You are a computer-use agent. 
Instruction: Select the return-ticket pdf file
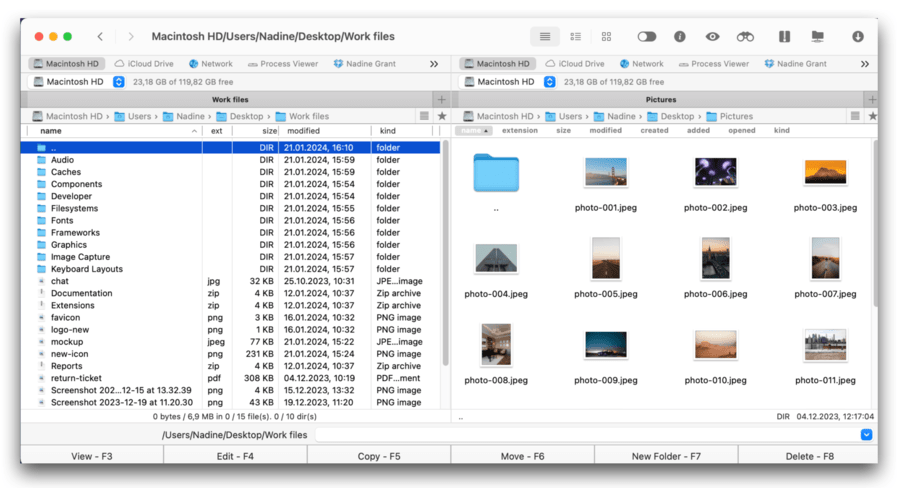230,378
